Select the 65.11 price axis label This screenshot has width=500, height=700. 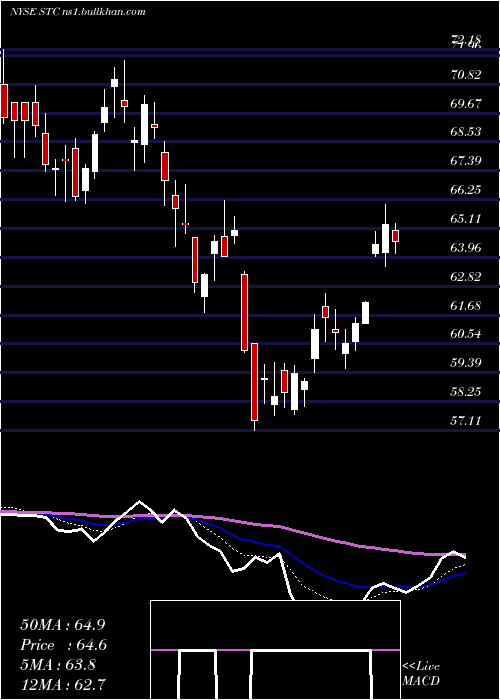(x=466, y=219)
